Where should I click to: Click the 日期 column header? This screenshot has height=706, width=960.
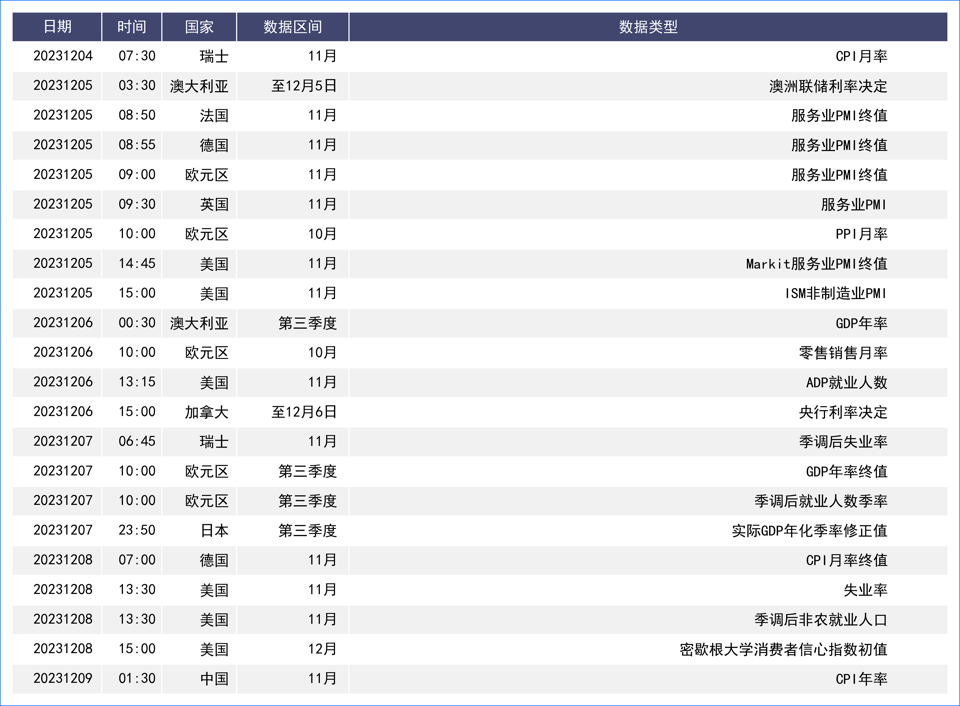58,27
